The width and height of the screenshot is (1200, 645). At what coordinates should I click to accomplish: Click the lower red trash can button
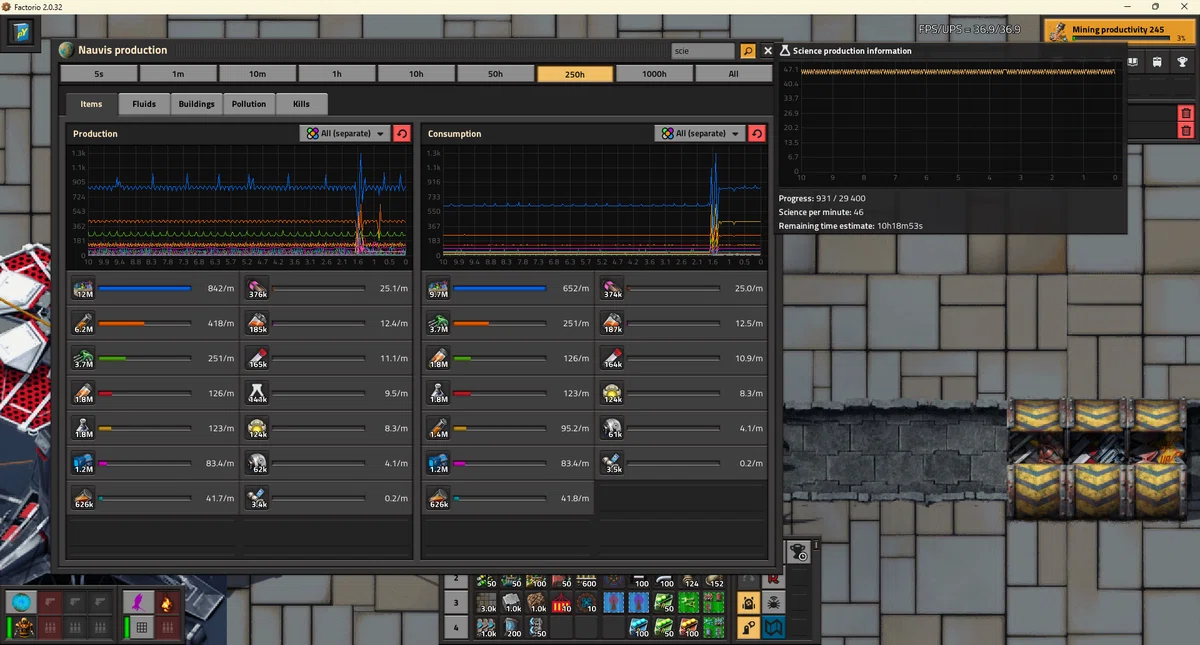click(1186, 131)
